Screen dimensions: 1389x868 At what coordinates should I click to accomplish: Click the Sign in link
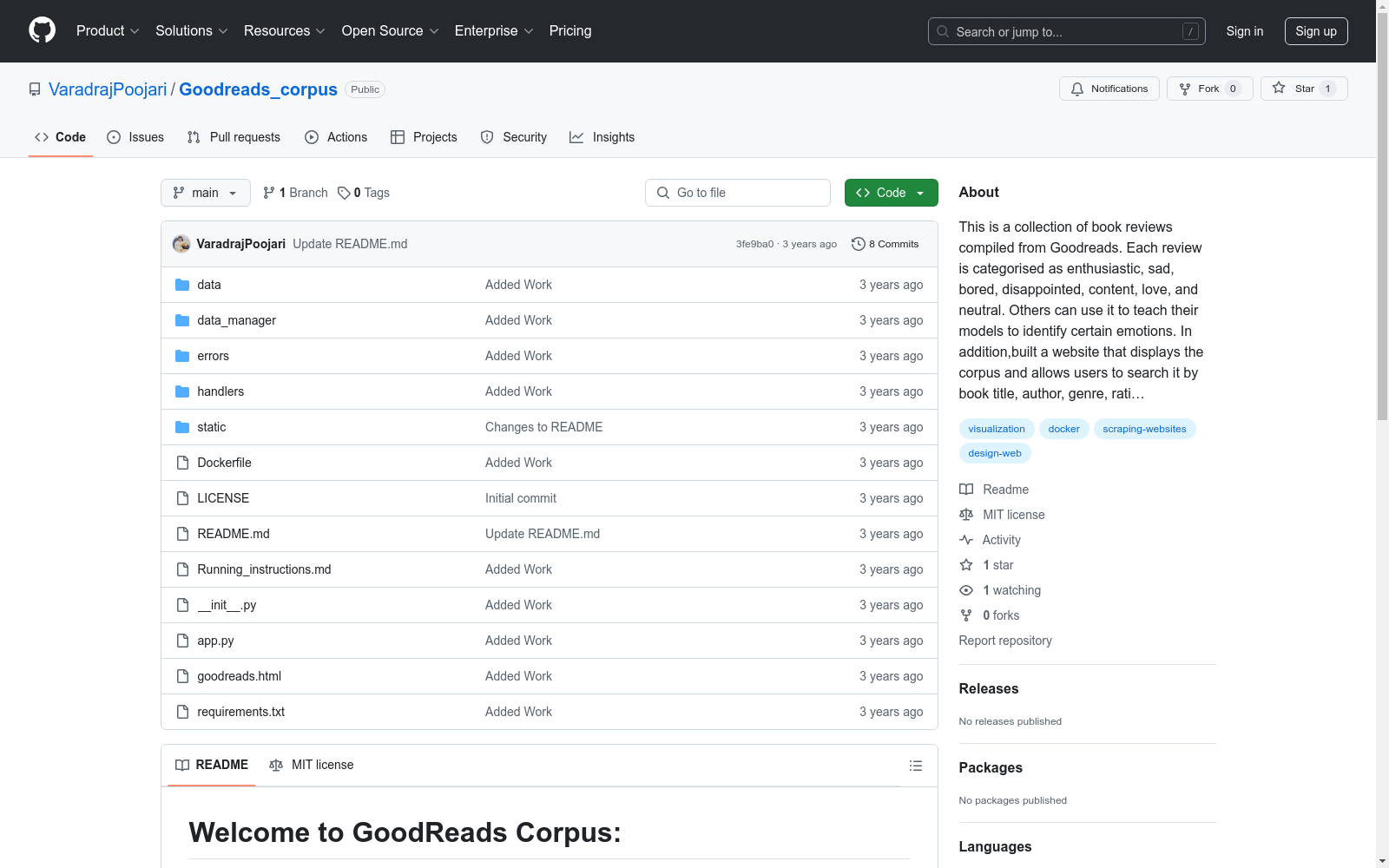coord(1245,31)
